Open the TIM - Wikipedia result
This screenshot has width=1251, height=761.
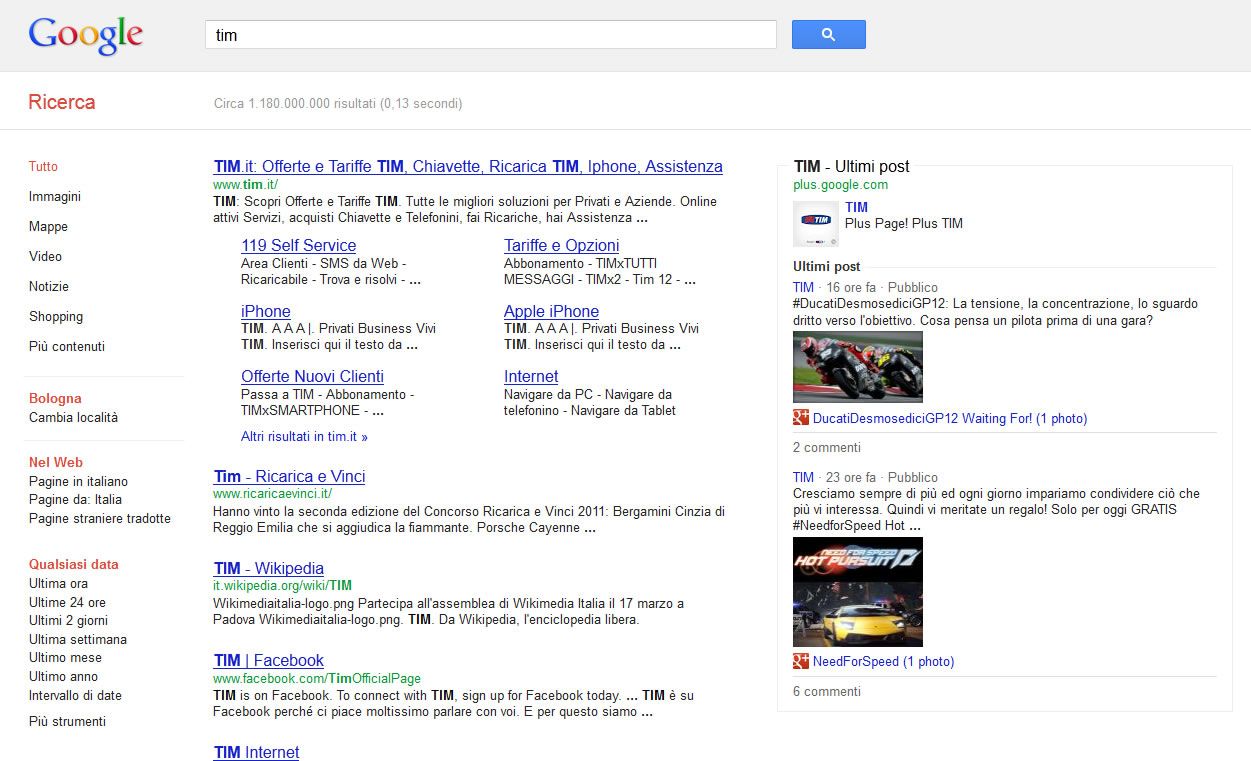pyautogui.click(x=268, y=569)
